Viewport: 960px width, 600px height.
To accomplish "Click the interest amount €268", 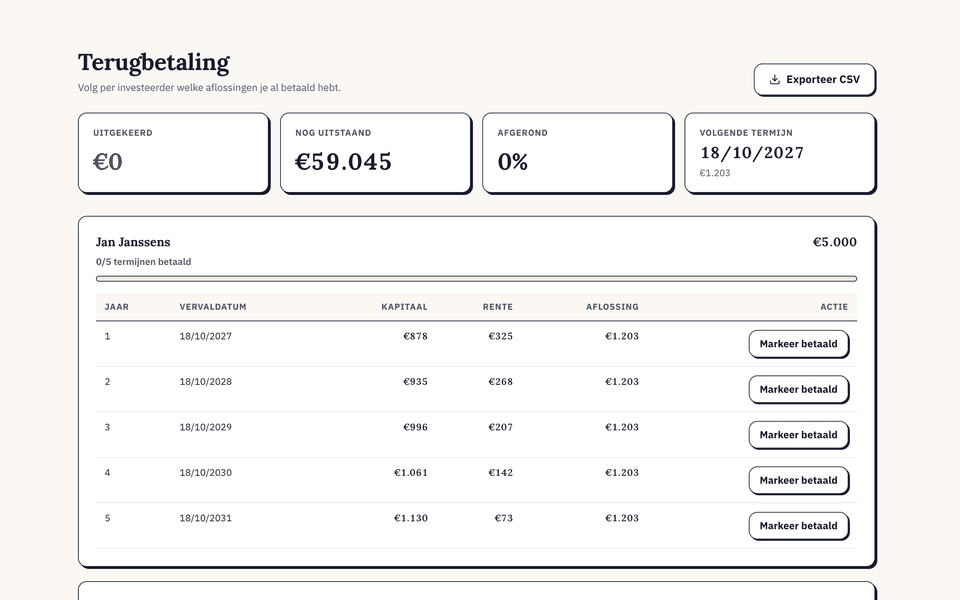I will point(501,381).
